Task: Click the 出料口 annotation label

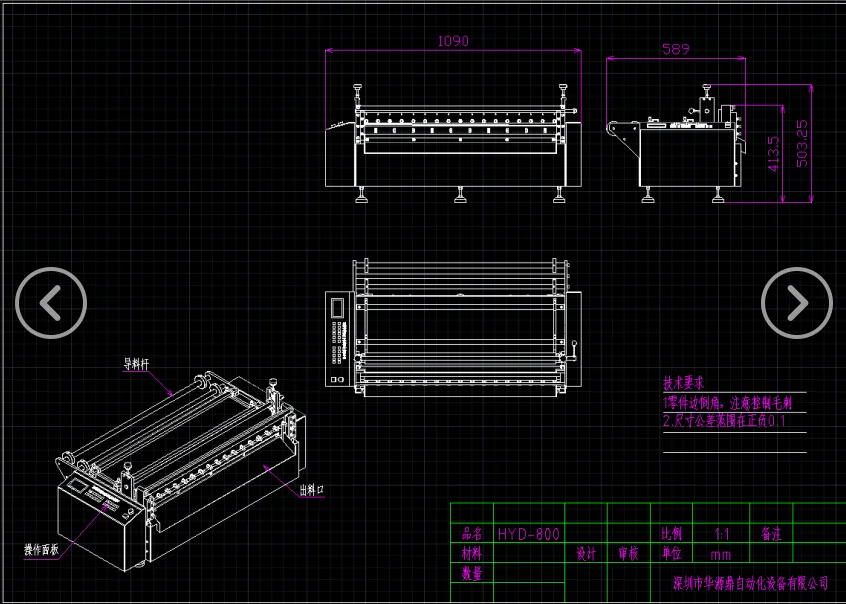Action: (312, 490)
